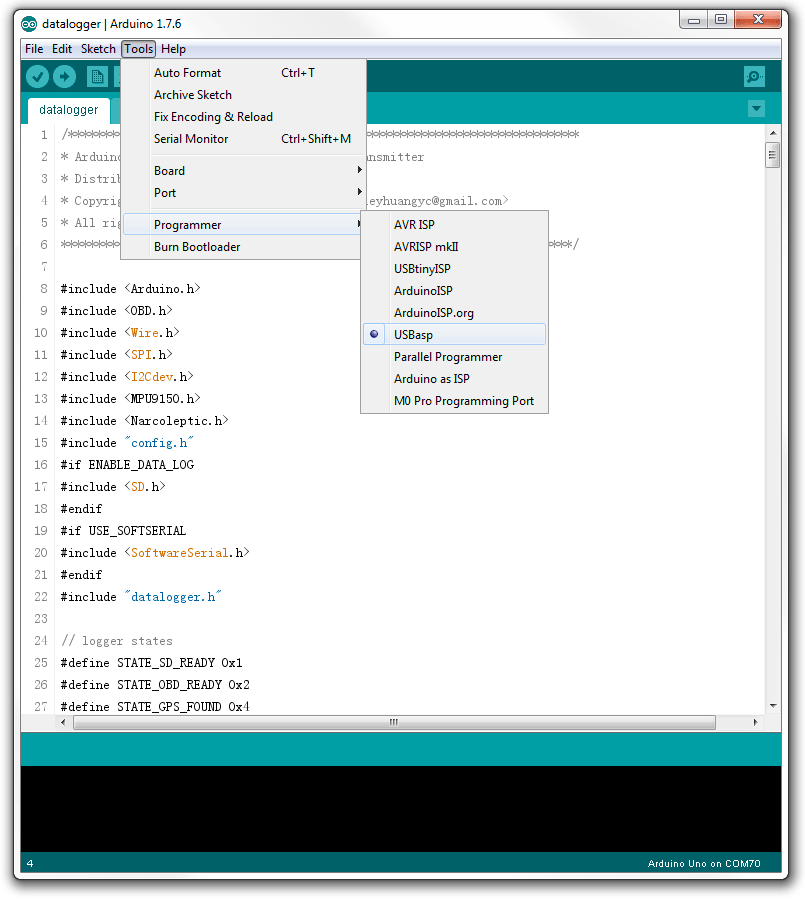This screenshot has height=900, width=805.
Task: Click horizontal scrollbar right arrow
Action: 755,722
